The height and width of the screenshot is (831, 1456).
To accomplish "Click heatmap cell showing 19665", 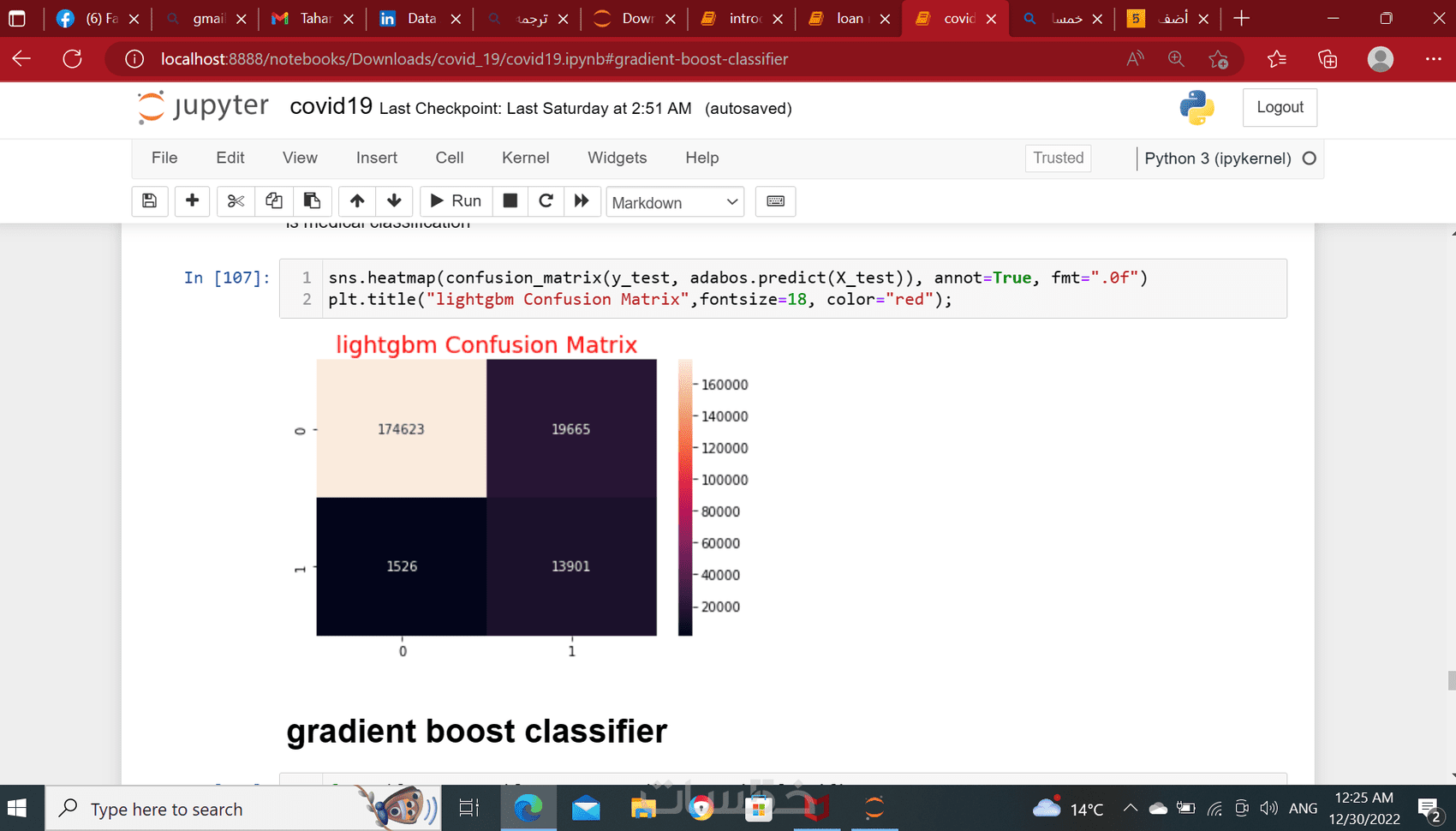I will 571,428.
